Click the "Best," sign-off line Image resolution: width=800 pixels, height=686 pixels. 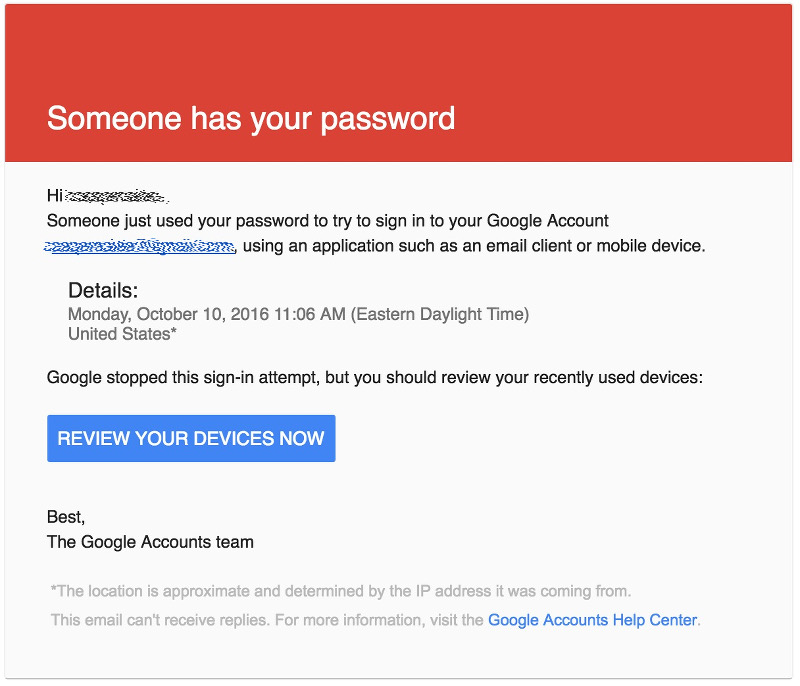tap(66, 517)
